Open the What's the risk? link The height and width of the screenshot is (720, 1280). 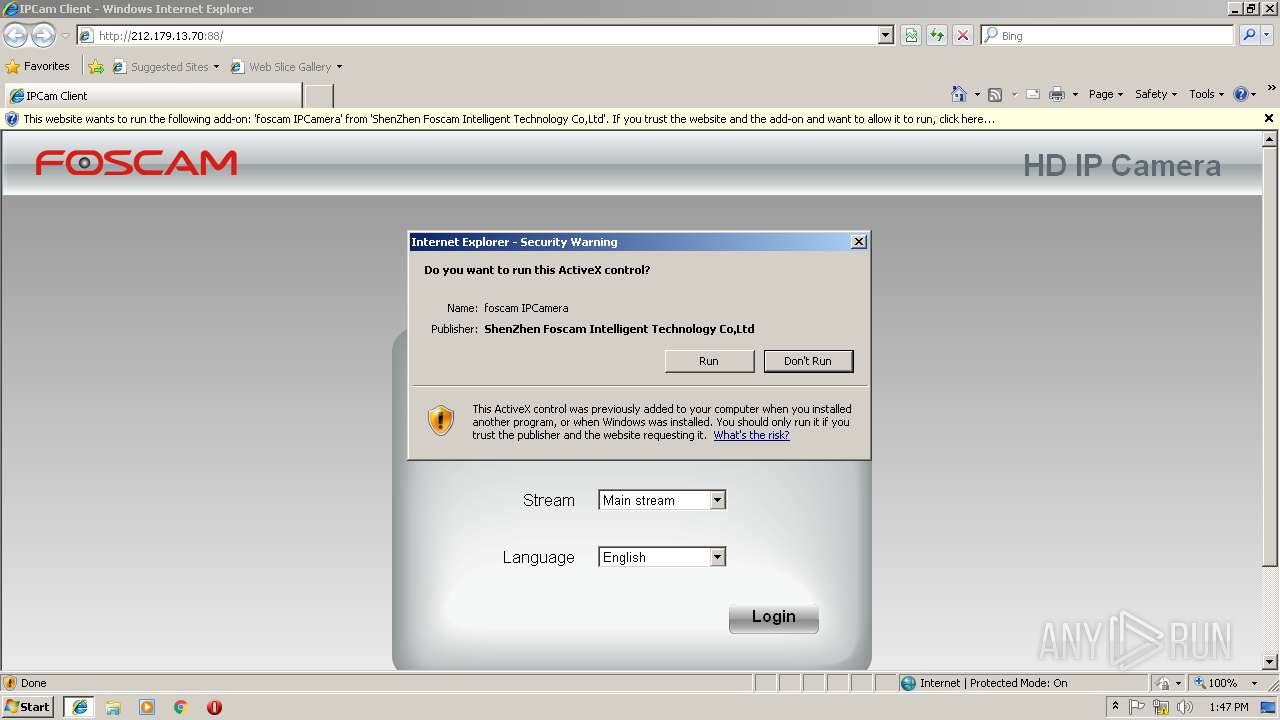[x=751, y=435]
